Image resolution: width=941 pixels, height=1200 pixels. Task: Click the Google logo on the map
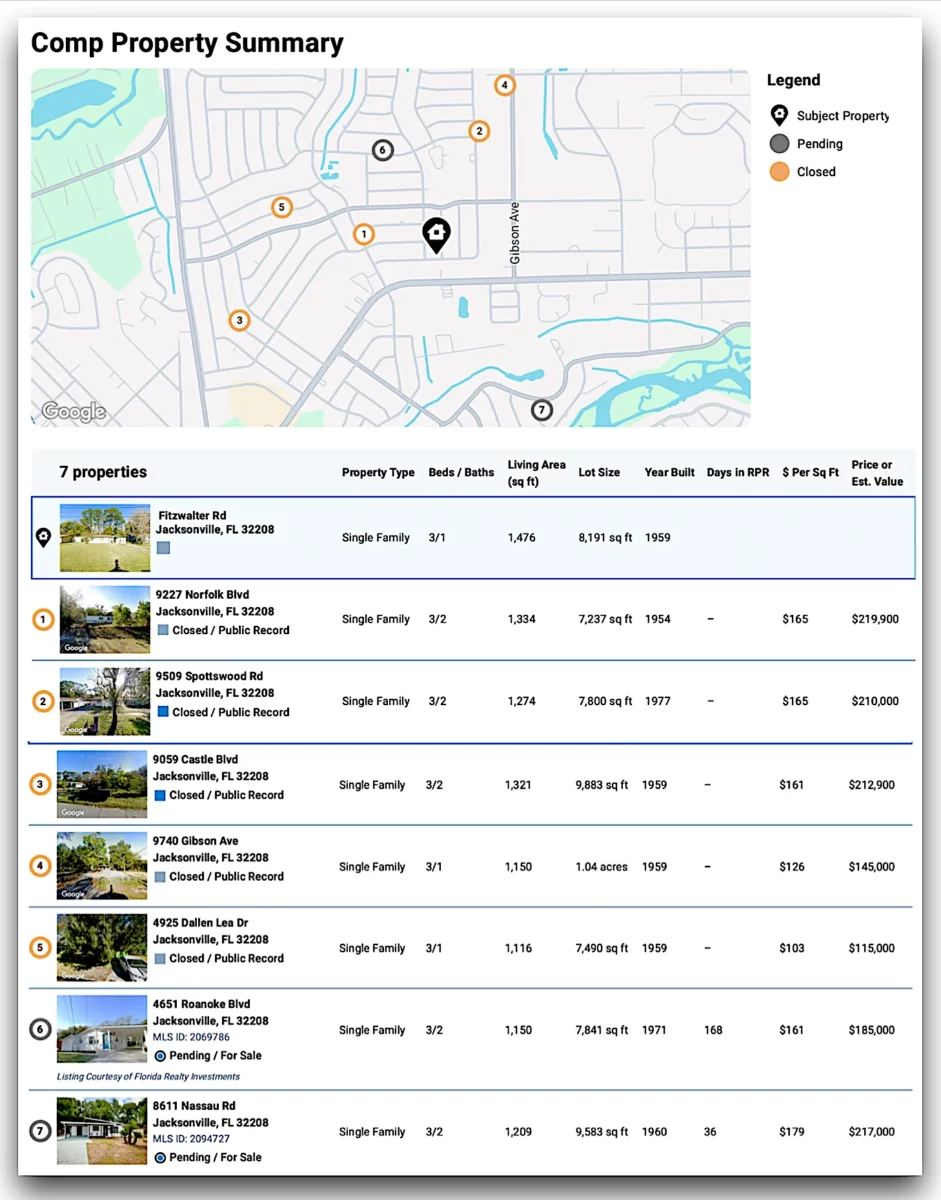point(73,411)
